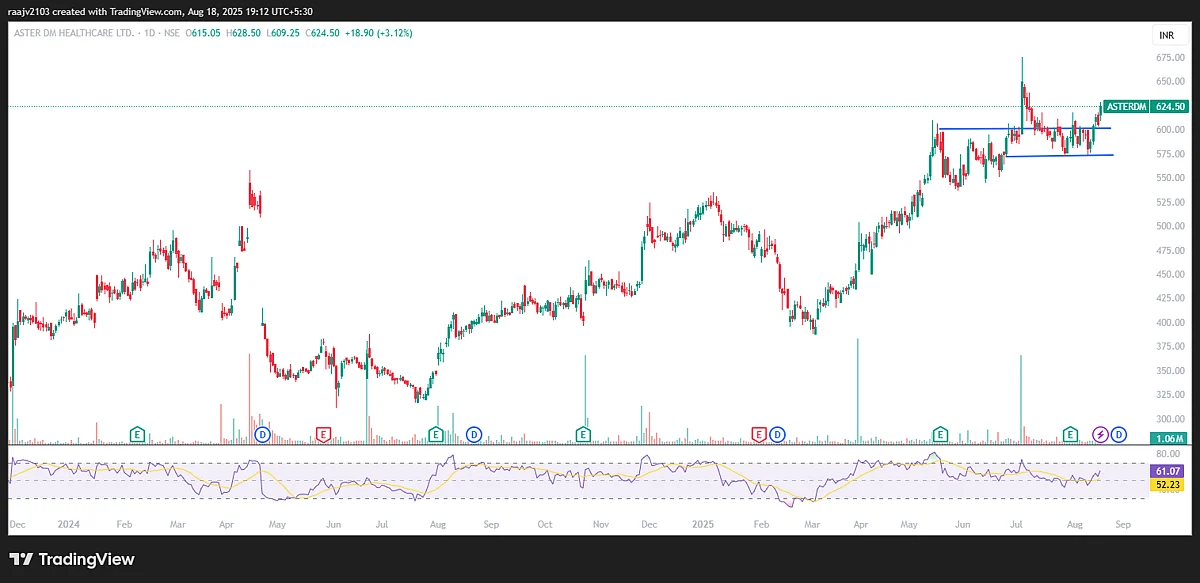The image size is (1200, 583).
Task: Click the green earnings marker near Feb 2024
Action: [x=137, y=434]
